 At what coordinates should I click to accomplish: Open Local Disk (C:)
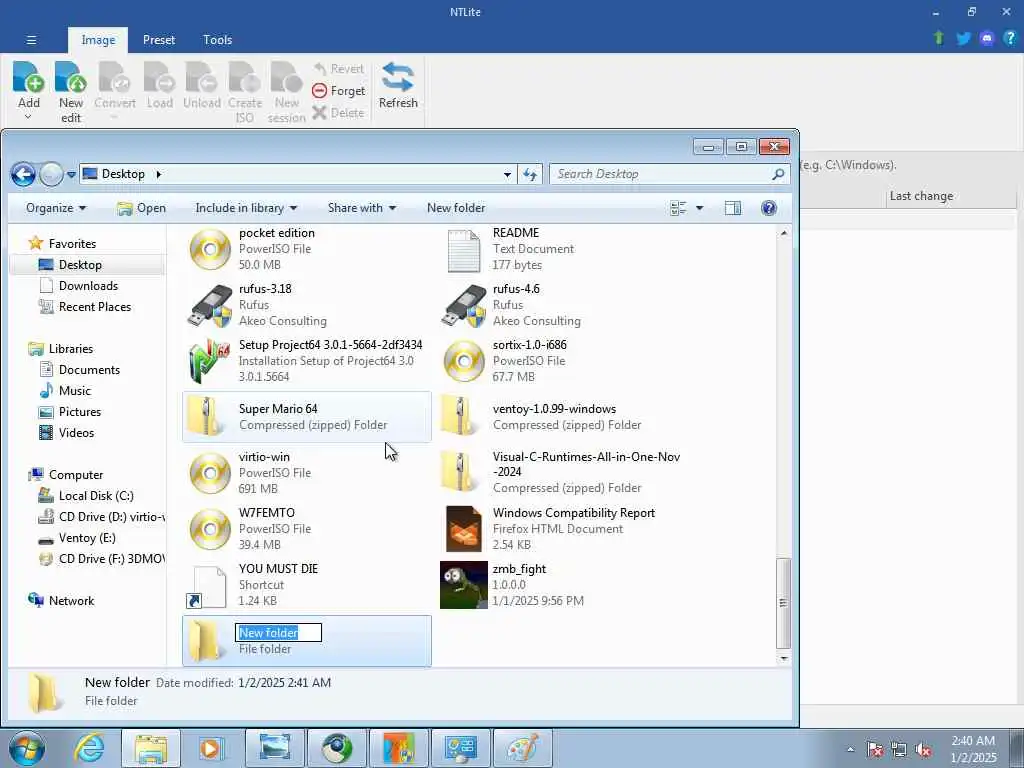(96, 496)
